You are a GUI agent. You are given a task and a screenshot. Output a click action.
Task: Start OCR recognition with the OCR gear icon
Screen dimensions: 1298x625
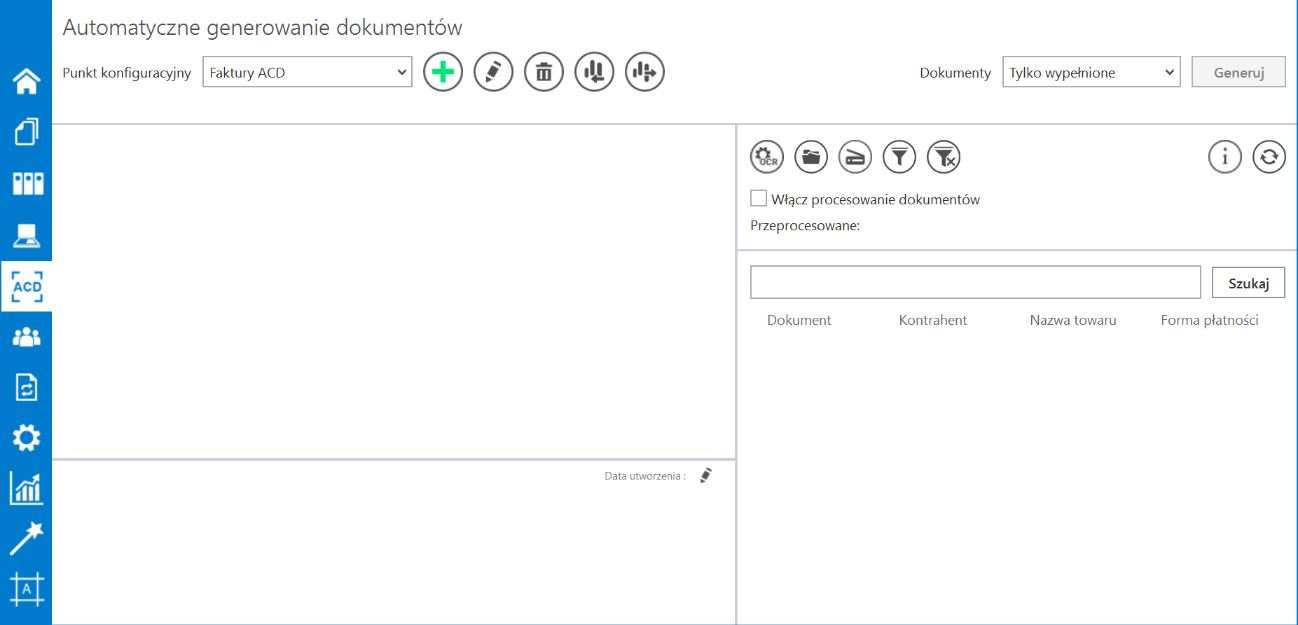pyautogui.click(x=767, y=156)
